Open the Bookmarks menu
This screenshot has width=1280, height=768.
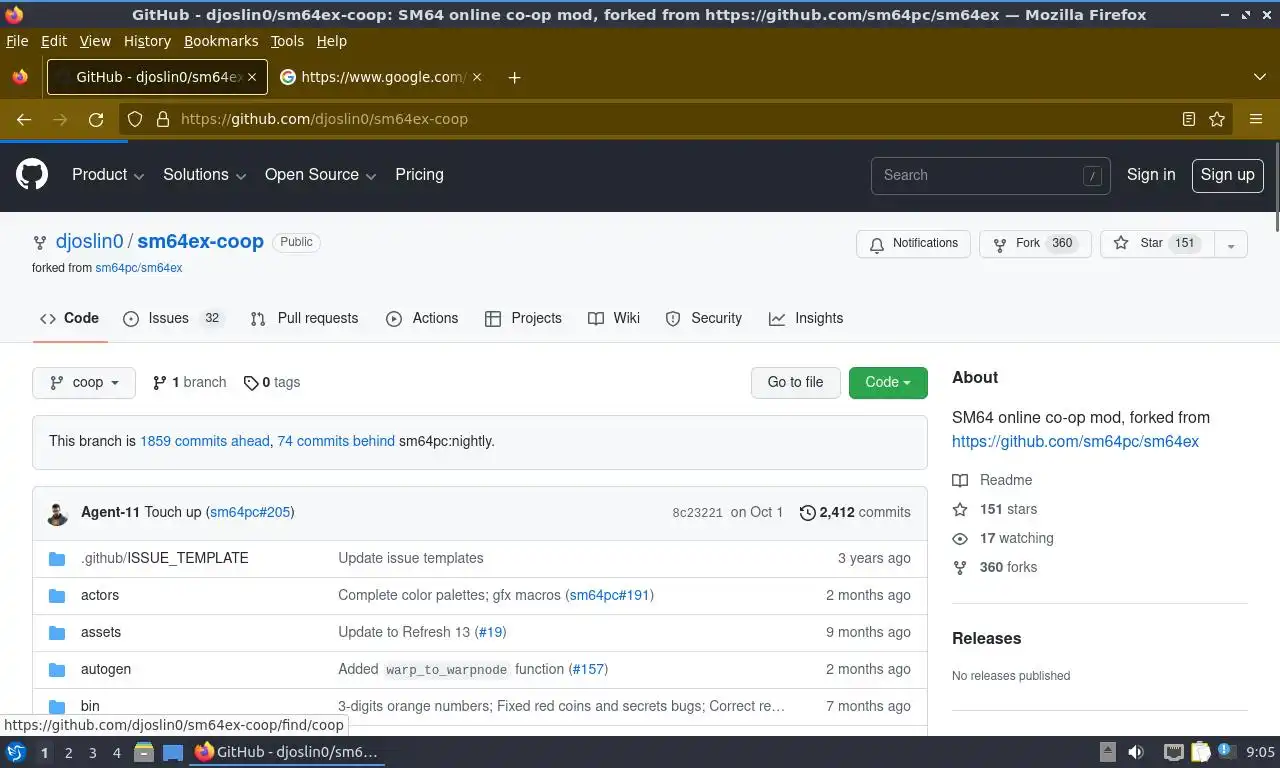click(x=221, y=41)
